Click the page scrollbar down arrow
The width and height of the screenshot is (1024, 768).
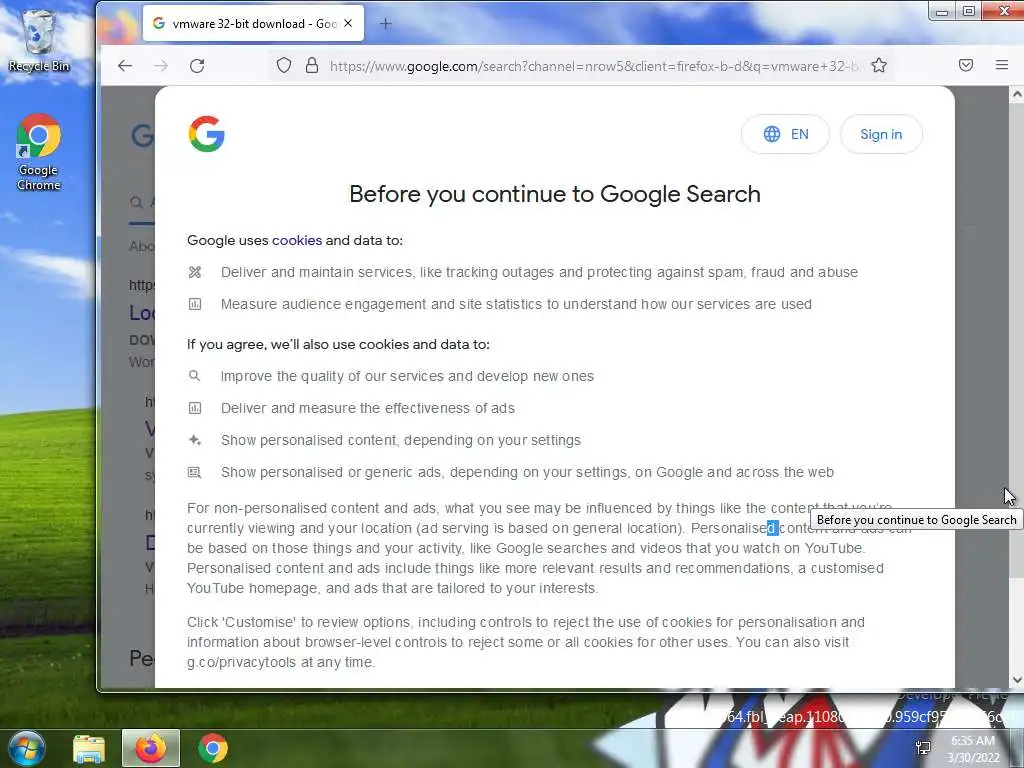coord(1016,680)
